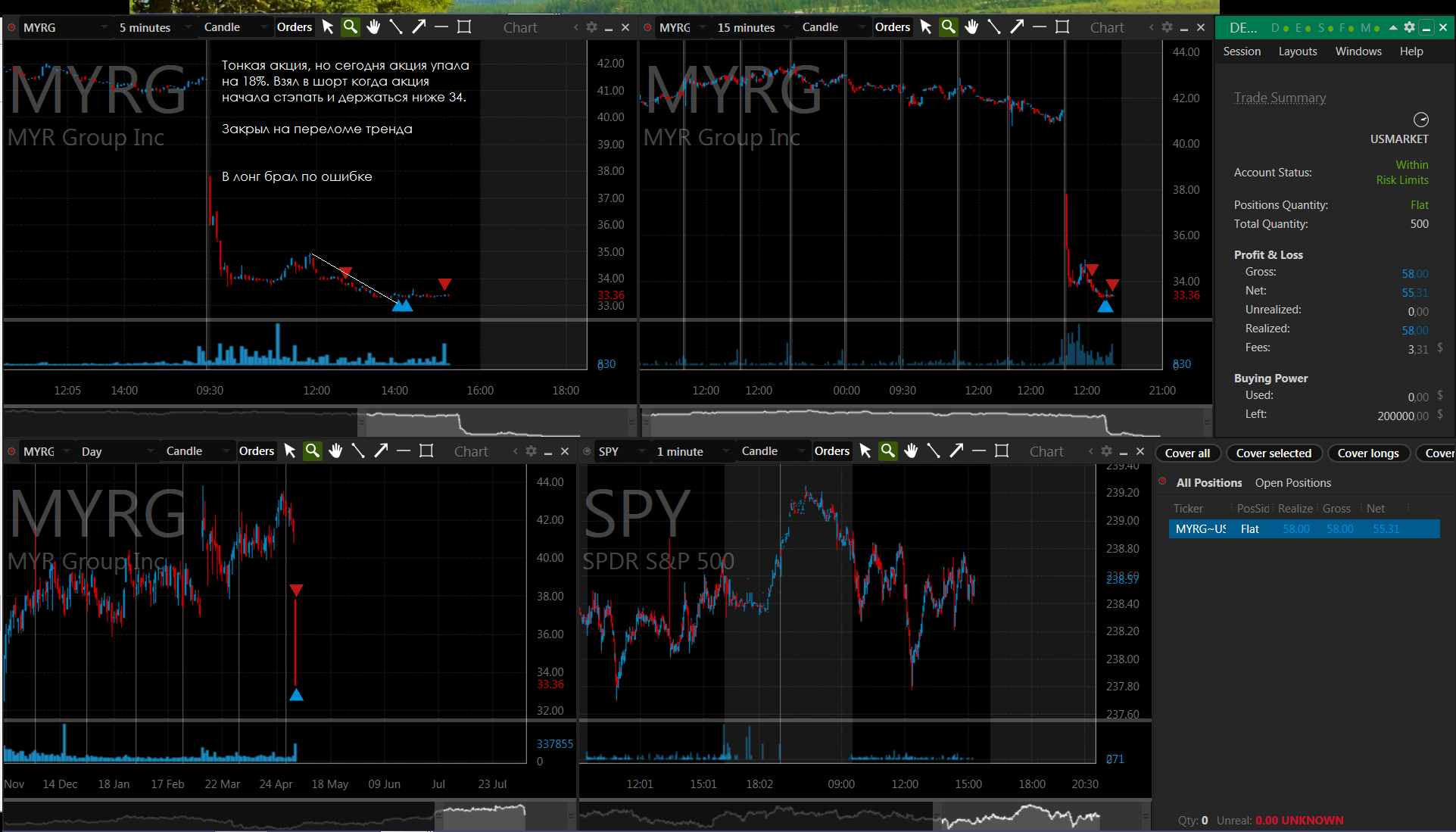The height and width of the screenshot is (832, 1456).
Task: Open the Help menu
Action: pyautogui.click(x=1411, y=51)
